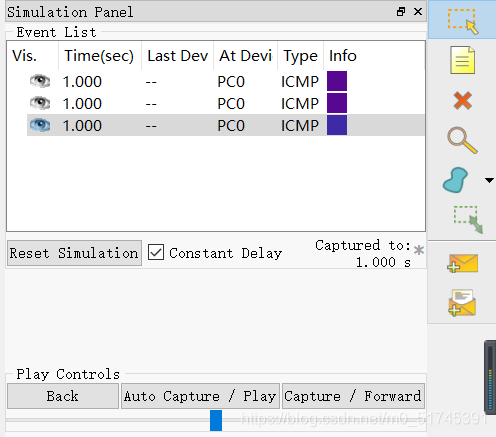Screen dimensions: 496x437
Task: Click Capture / Forward button
Action: [353, 396]
